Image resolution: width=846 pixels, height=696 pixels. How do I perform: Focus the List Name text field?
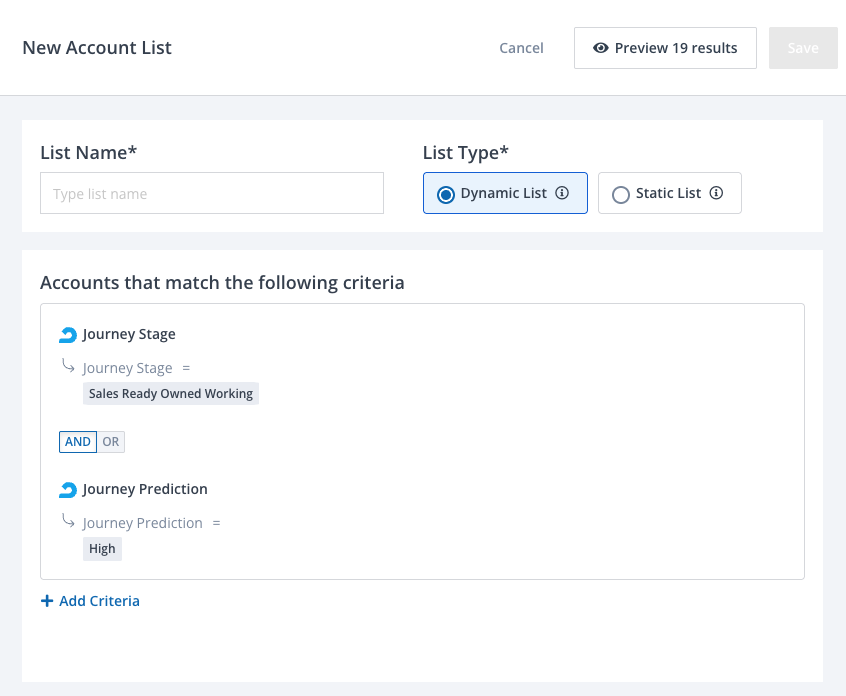pos(212,194)
